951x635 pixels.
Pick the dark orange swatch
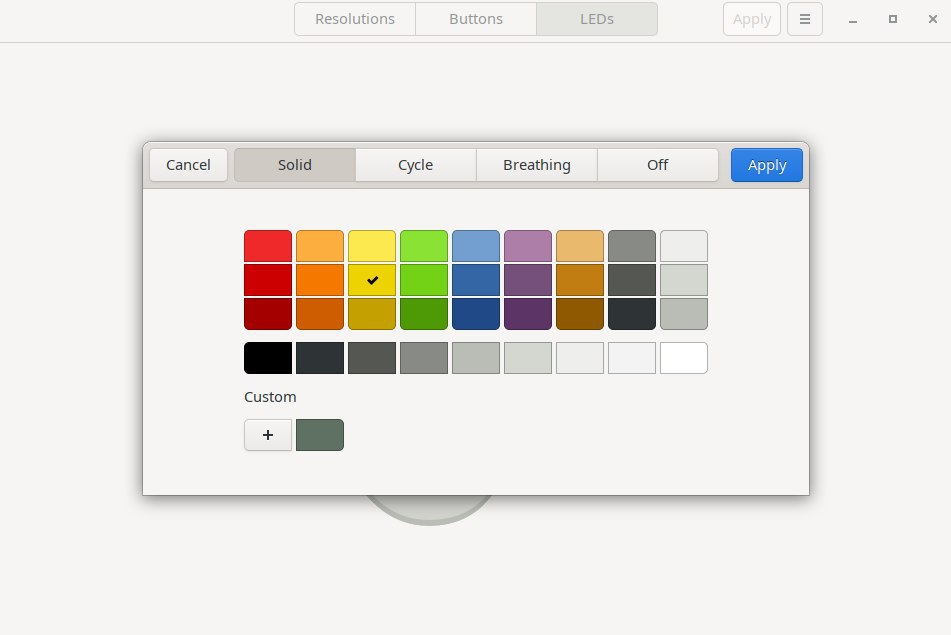coord(320,314)
